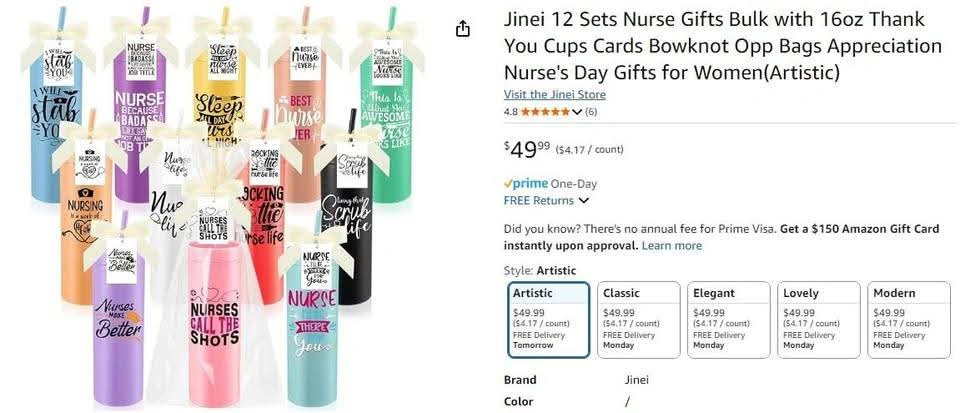Choose the Artistic style option

coord(548,319)
